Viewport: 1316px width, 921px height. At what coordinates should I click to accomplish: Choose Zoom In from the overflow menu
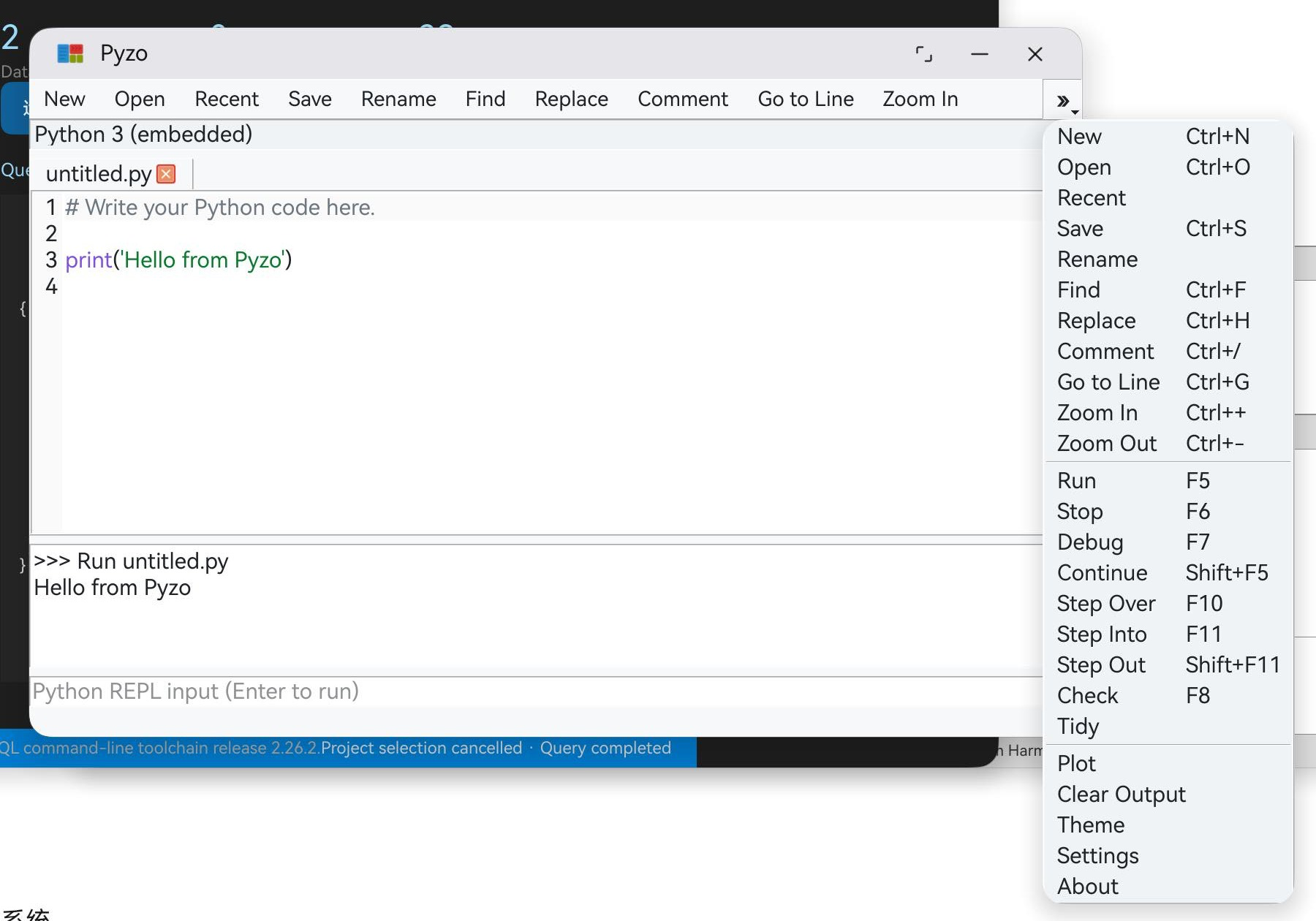coord(1168,413)
